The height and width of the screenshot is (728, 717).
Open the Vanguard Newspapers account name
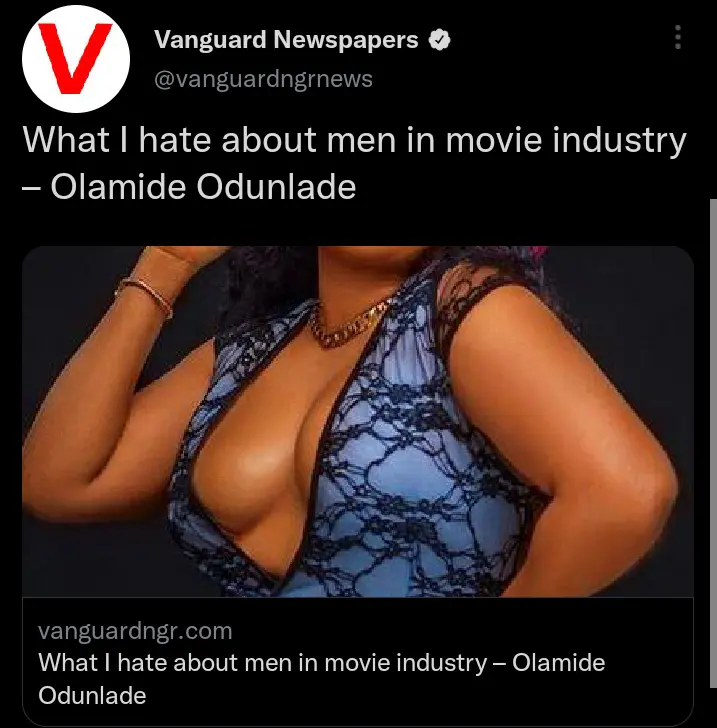tap(286, 39)
